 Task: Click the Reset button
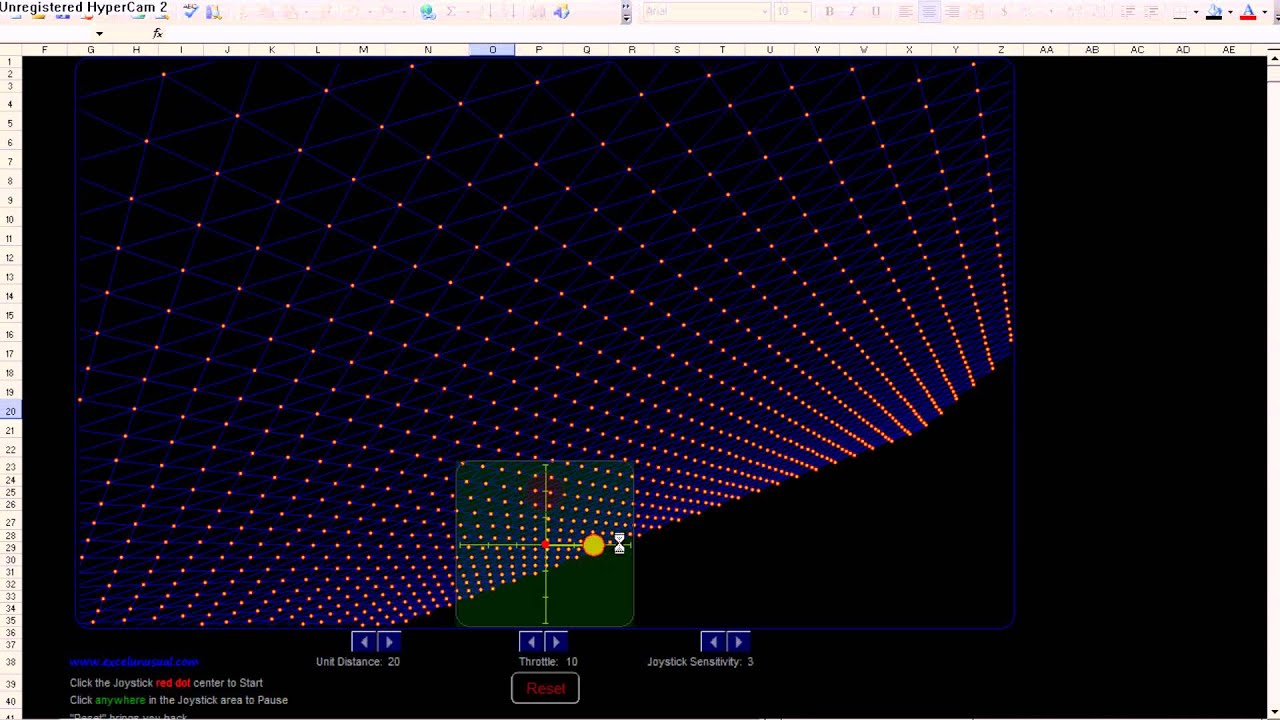coord(545,688)
